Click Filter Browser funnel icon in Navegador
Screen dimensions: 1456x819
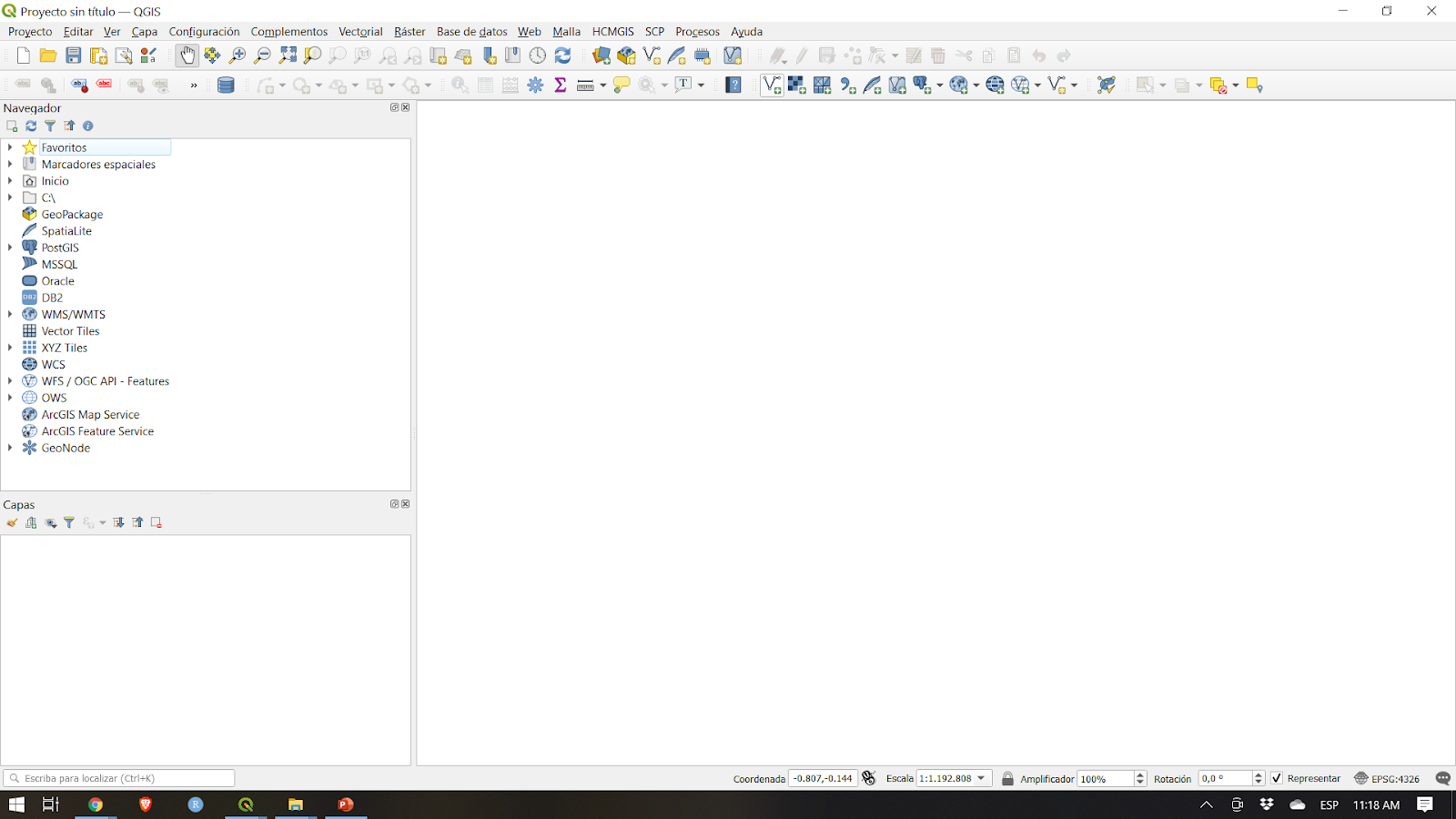(50, 126)
